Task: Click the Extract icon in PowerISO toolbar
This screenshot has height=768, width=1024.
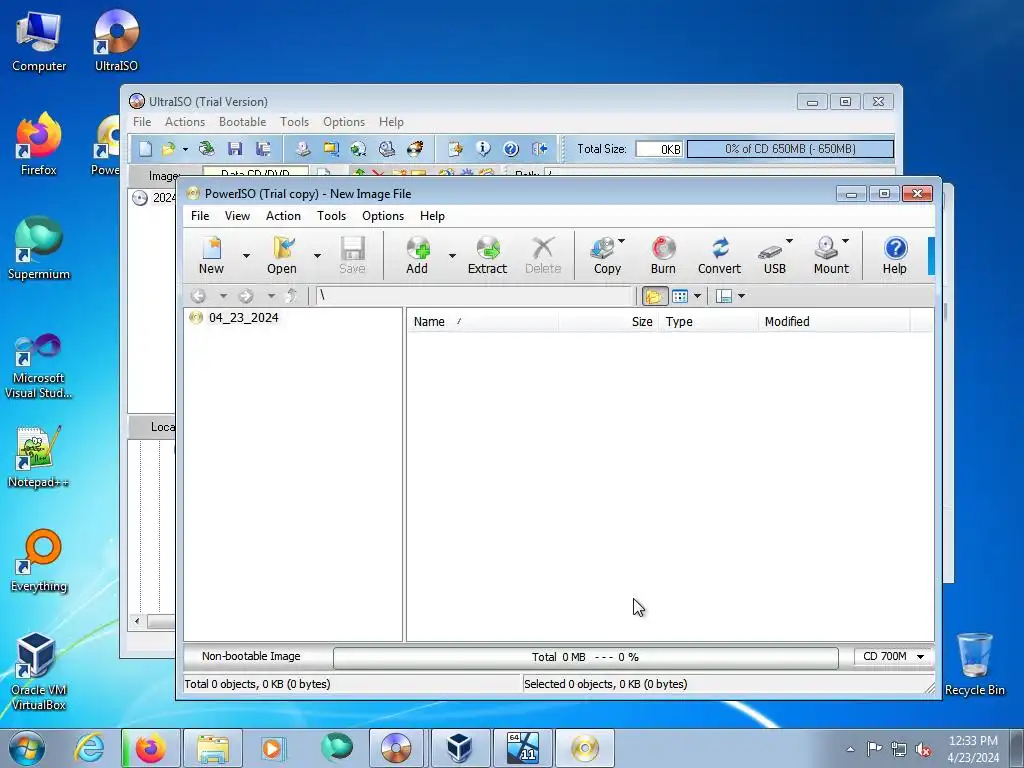Action: click(487, 255)
